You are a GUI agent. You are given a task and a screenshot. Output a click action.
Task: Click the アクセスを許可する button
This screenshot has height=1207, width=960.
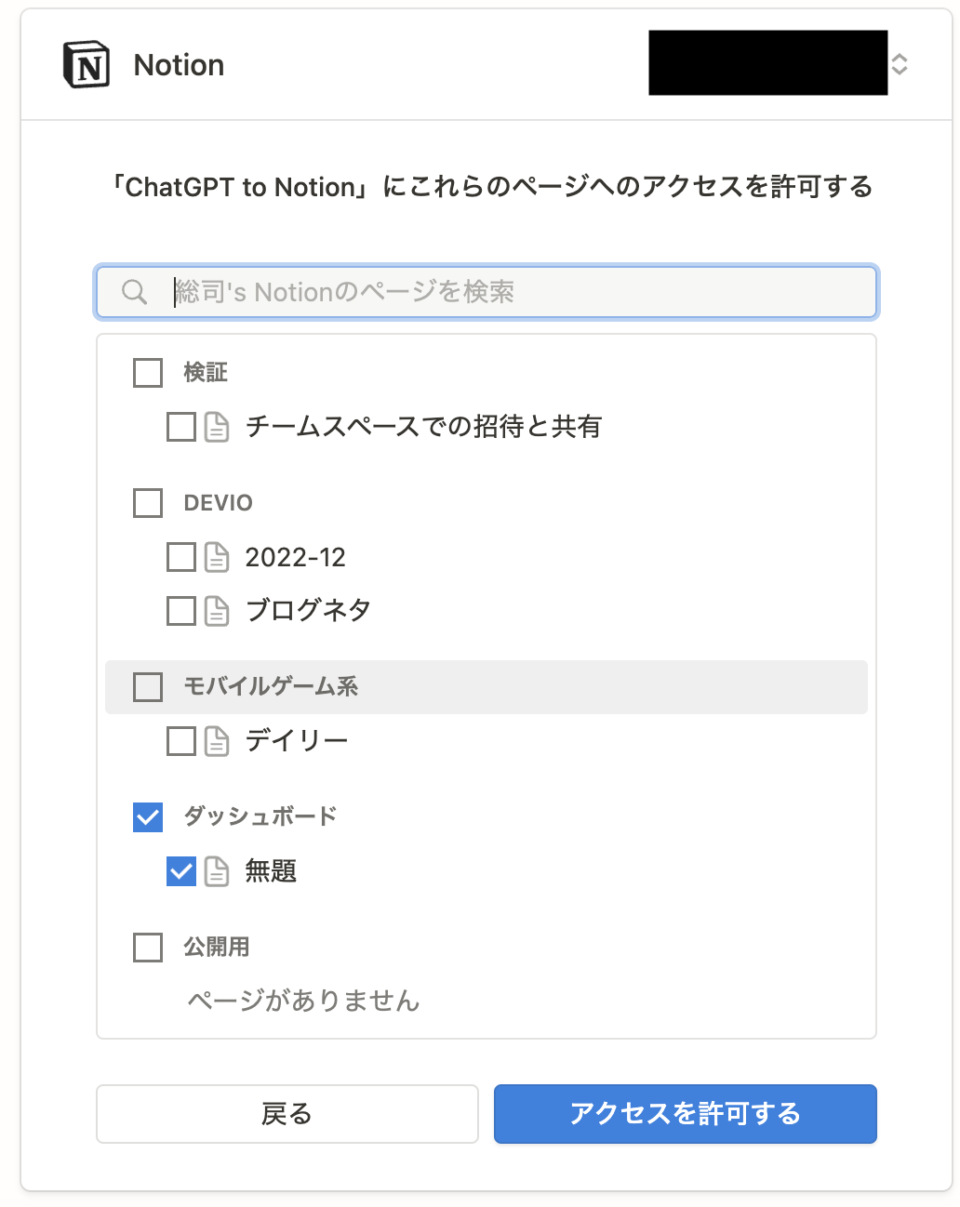pyautogui.click(x=685, y=1114)
